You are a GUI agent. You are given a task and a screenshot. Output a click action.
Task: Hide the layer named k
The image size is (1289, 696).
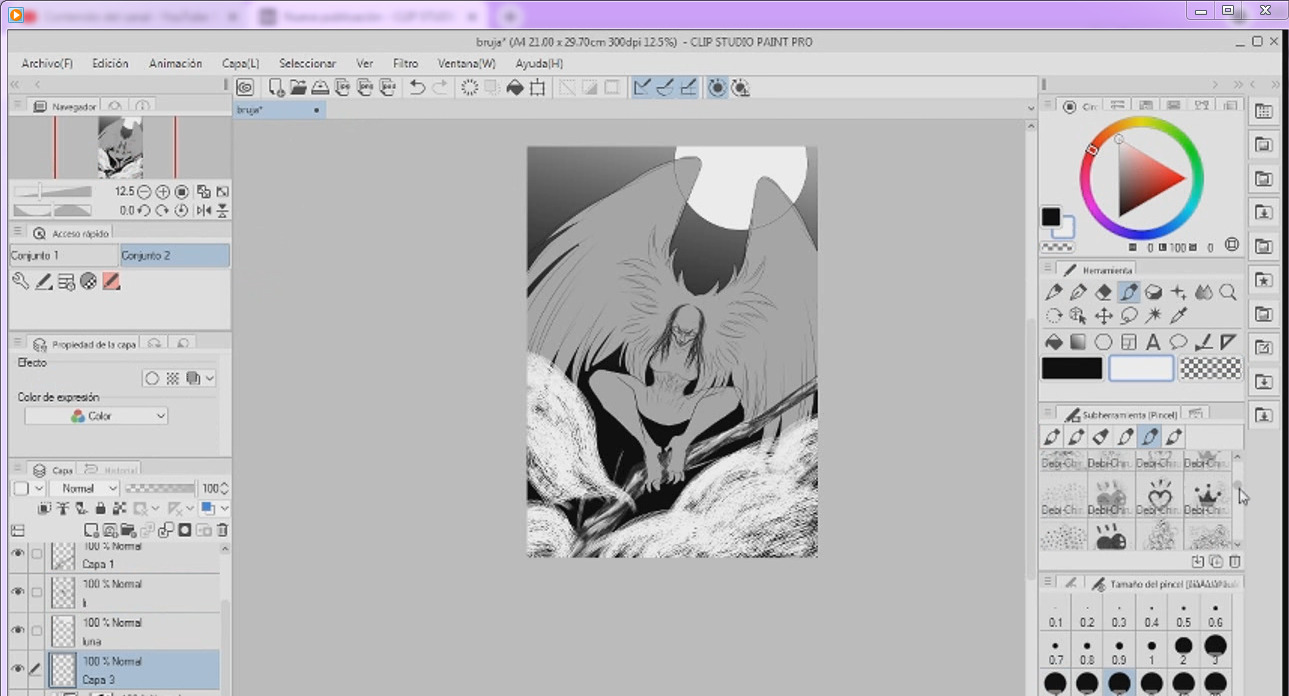[x=17, y=592]
